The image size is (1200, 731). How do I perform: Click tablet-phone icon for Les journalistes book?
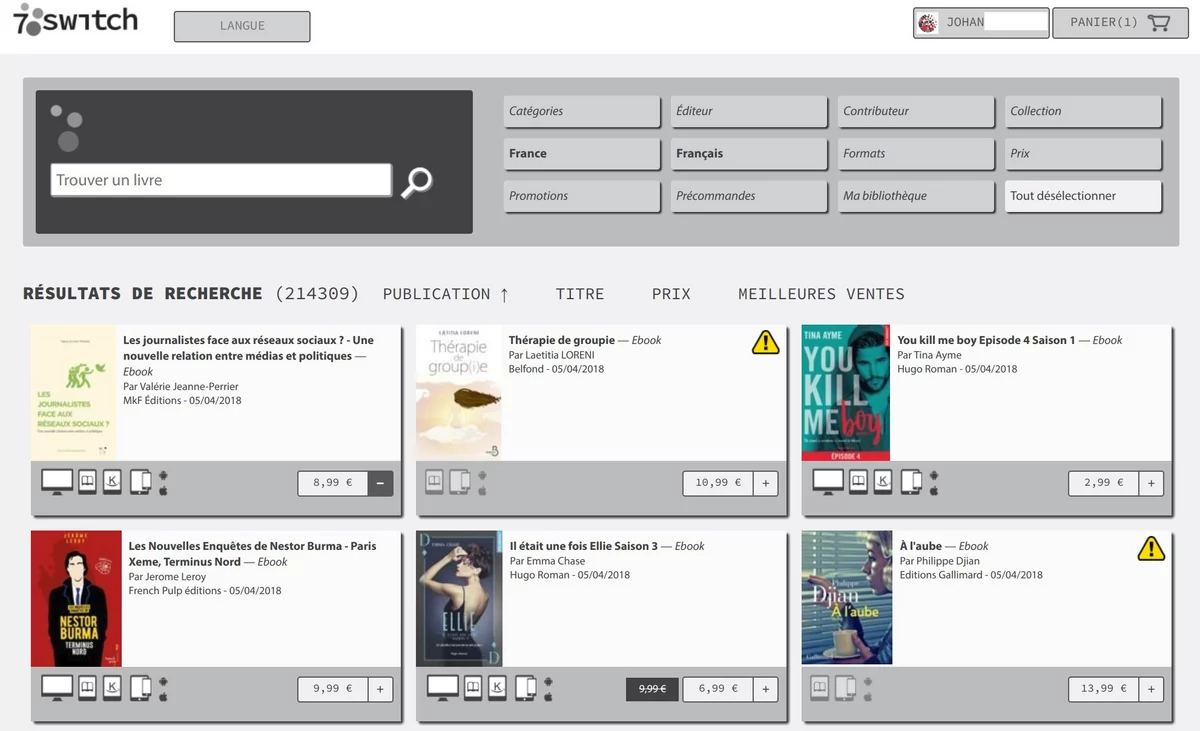pyautogui.click(x=140, y=482)
